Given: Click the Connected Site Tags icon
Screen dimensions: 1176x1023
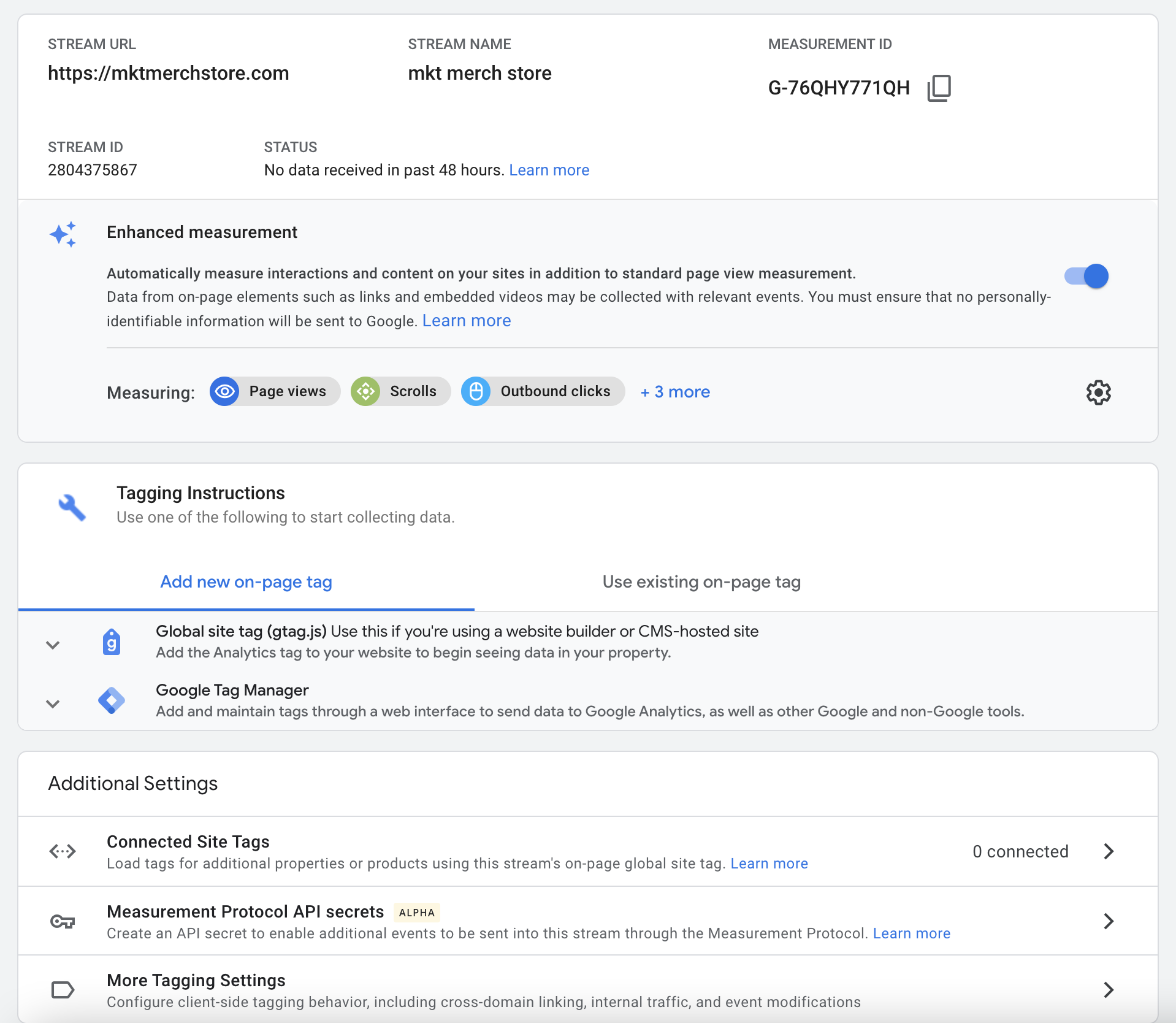Looking at the screenshot, I should pos(62,851).
